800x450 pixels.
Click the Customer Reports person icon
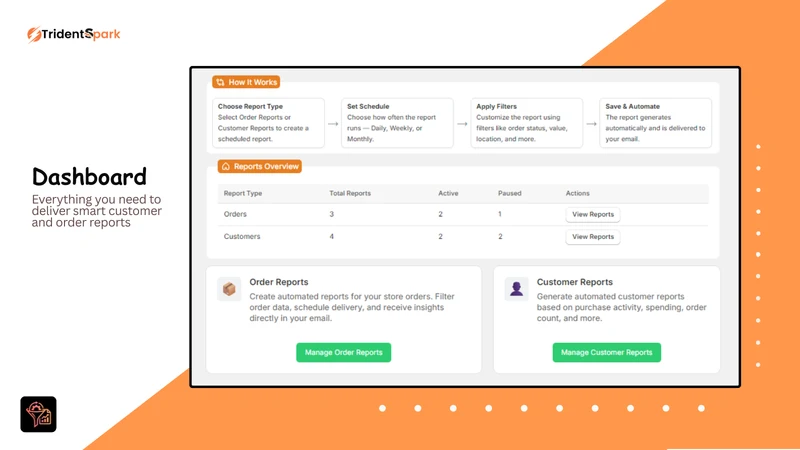click(516, 289)
